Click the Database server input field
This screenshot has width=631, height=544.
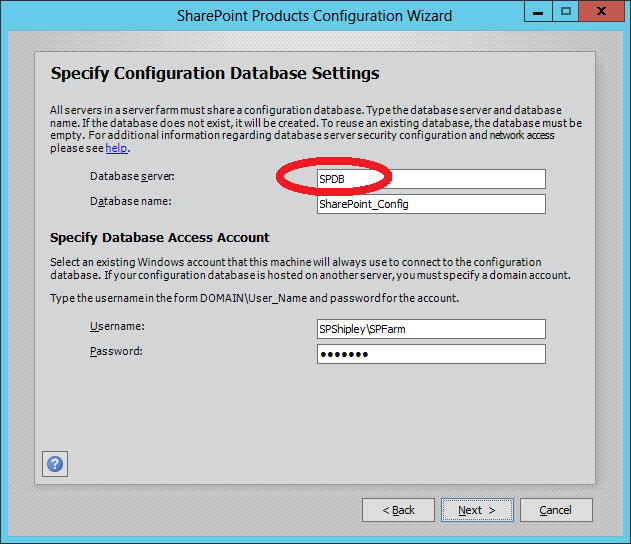[431, 179]
